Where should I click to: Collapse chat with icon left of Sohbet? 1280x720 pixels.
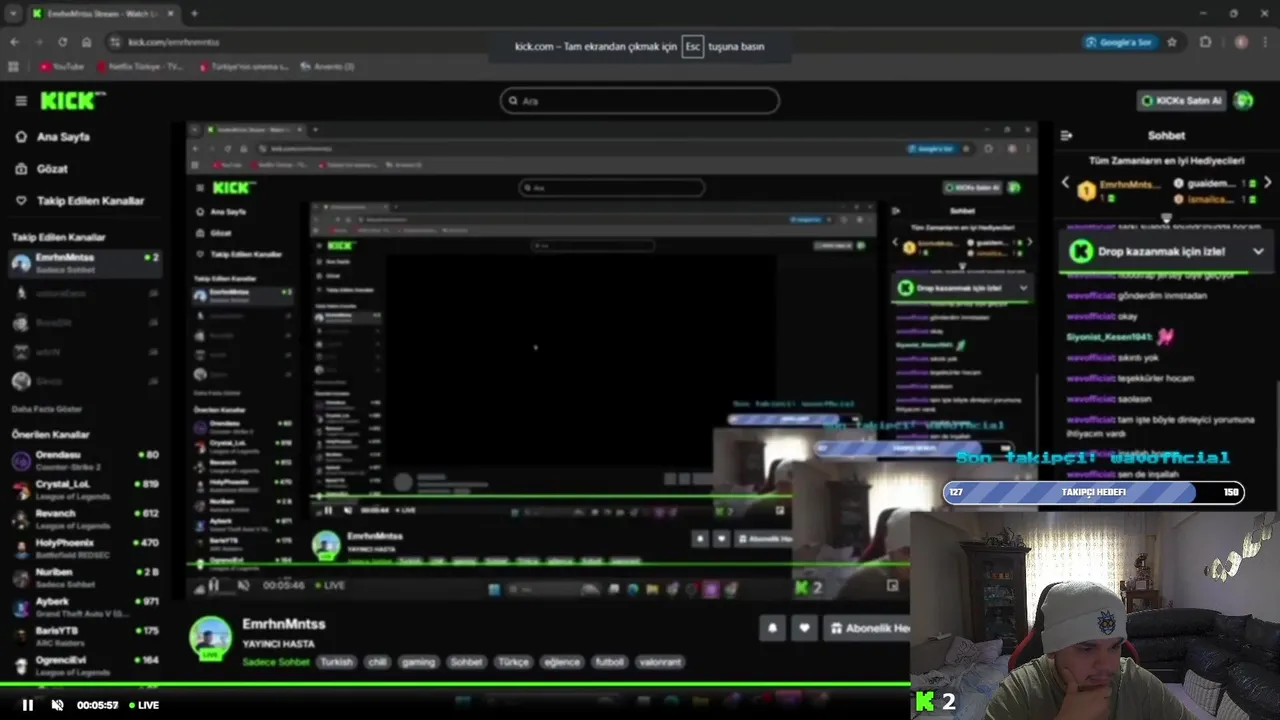(x=1066, y=135)
